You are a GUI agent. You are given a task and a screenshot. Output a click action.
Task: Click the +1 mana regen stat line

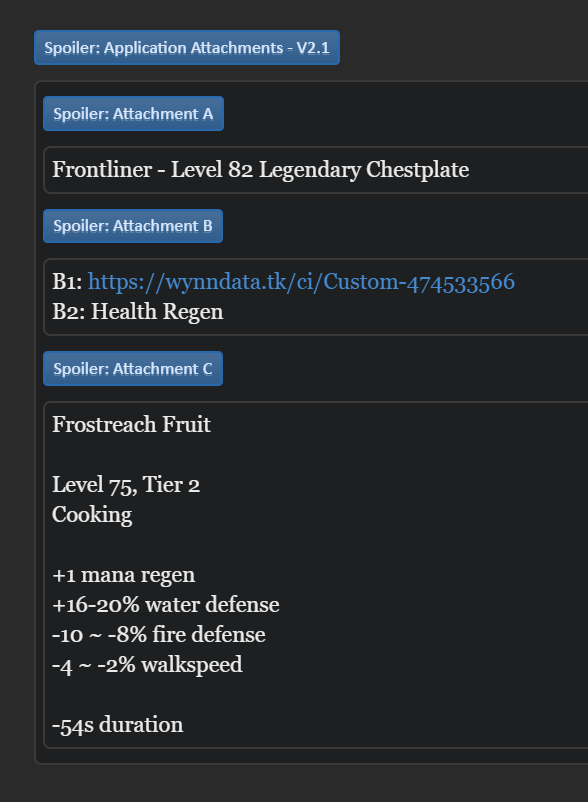click(x=122, y=574)
